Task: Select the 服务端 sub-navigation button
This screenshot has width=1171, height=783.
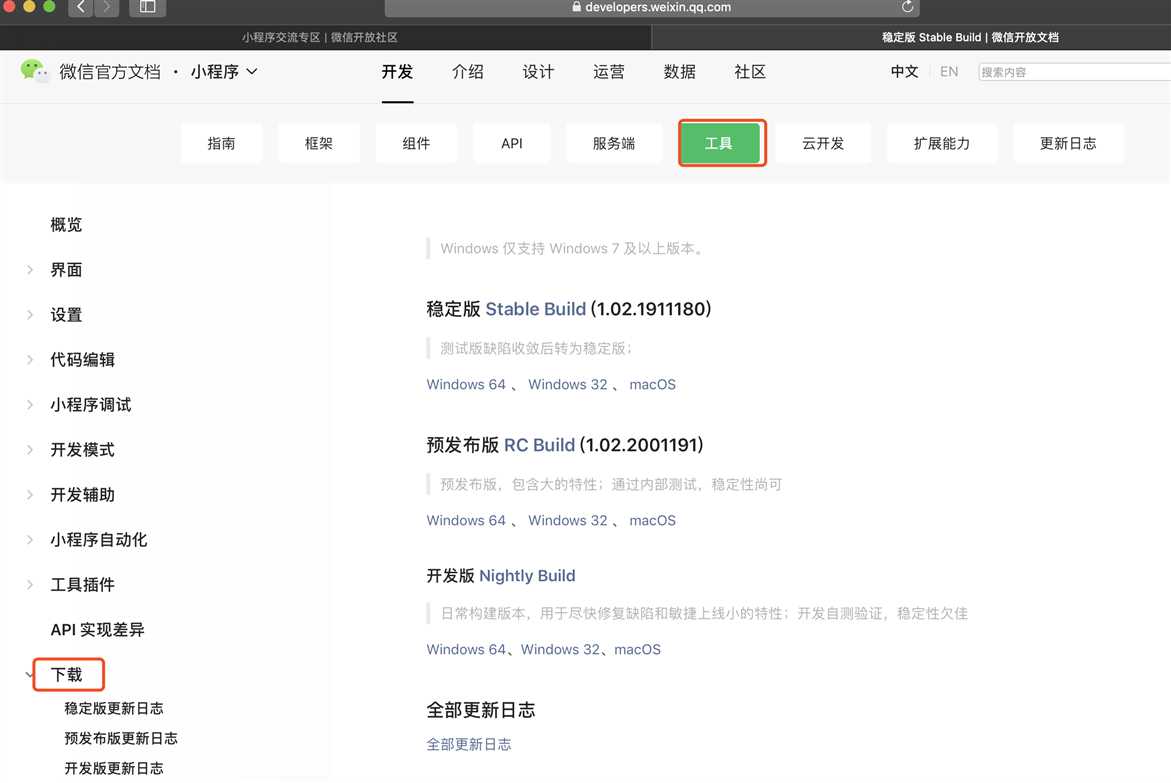Action: click(614, 143)
